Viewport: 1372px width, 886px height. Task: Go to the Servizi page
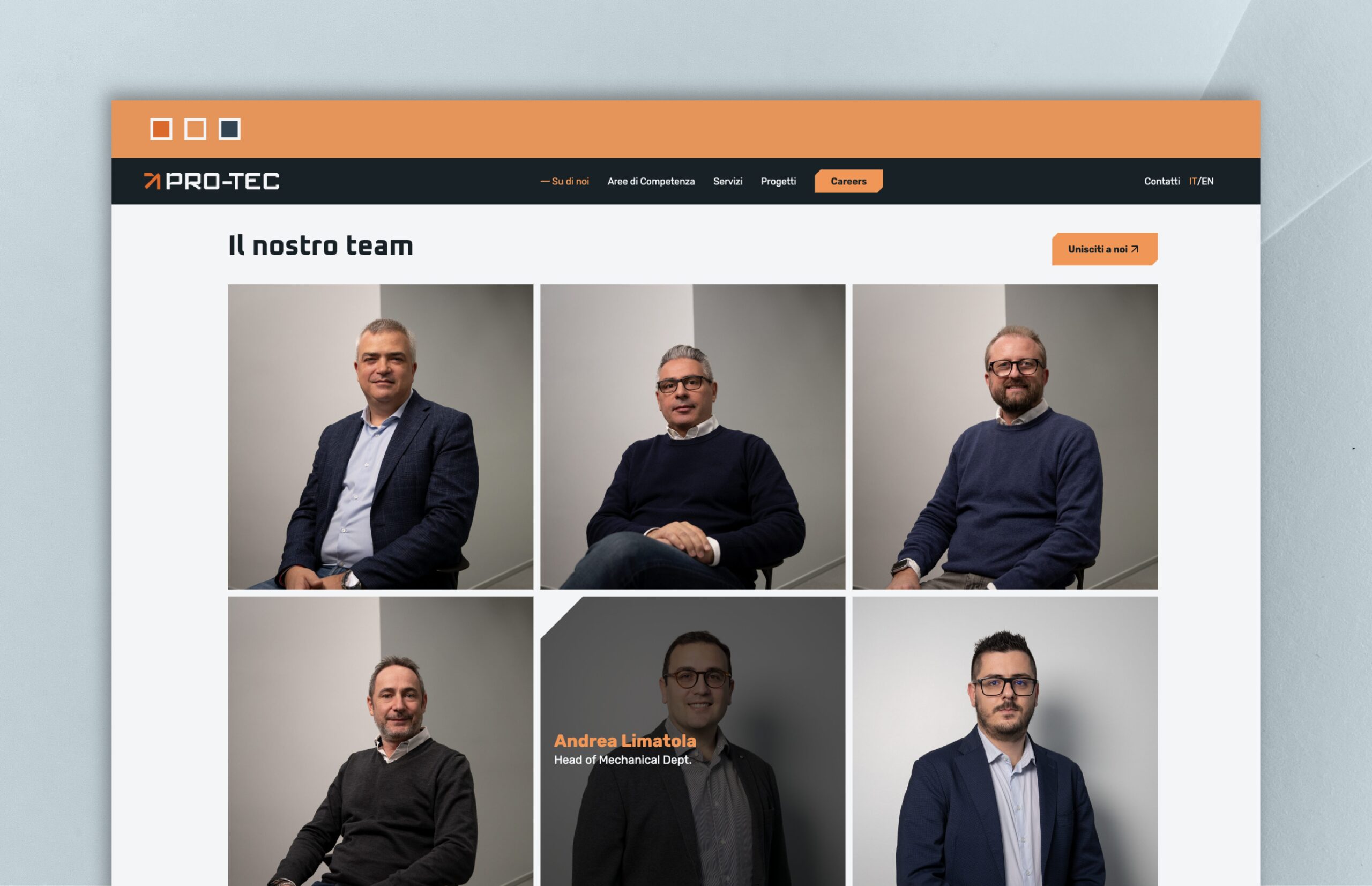click(728, 181)
